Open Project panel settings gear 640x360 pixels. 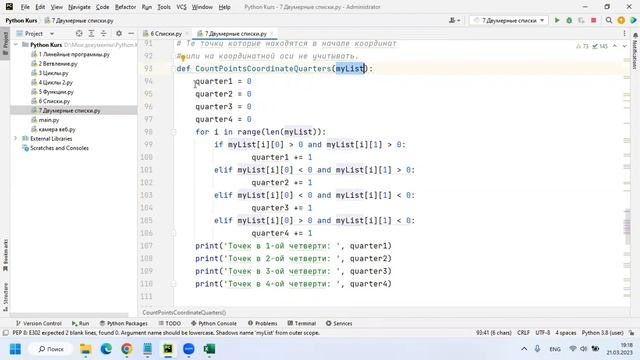tap(119, 33)
